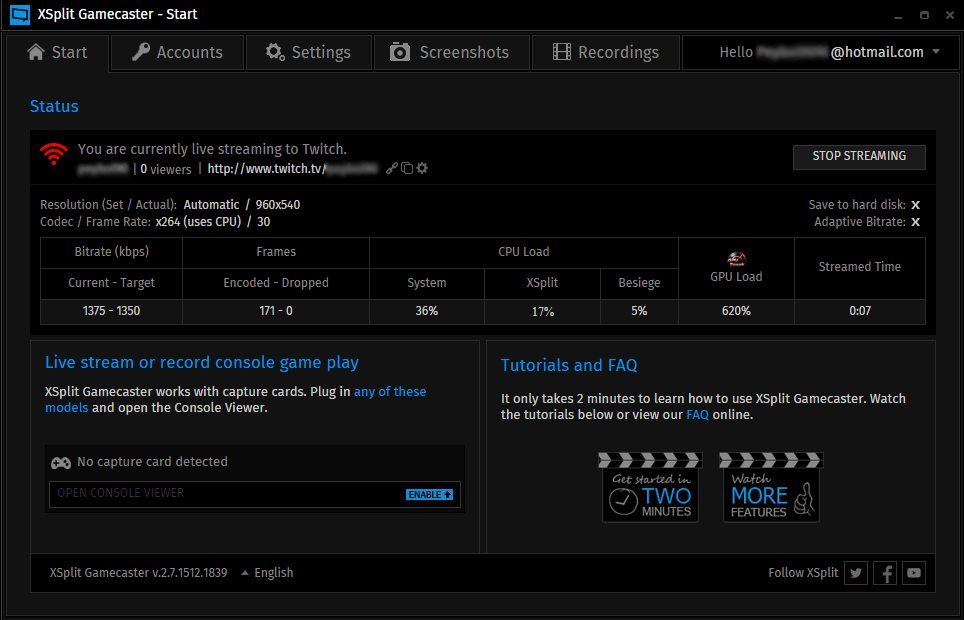Click the 0:07 streamed time value
The image size is (964, 620).
[x=859, y=311]
